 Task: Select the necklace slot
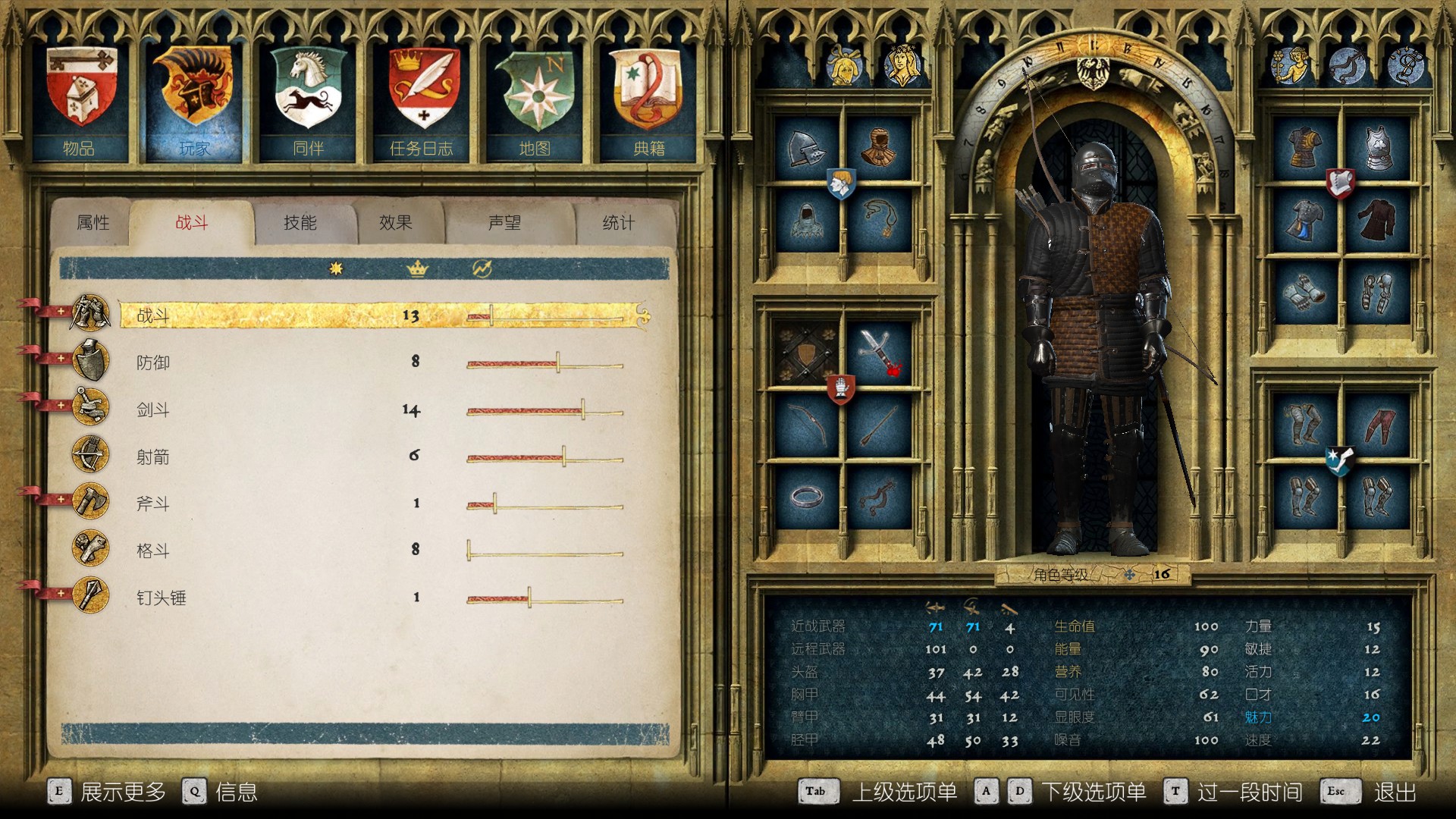878,220
